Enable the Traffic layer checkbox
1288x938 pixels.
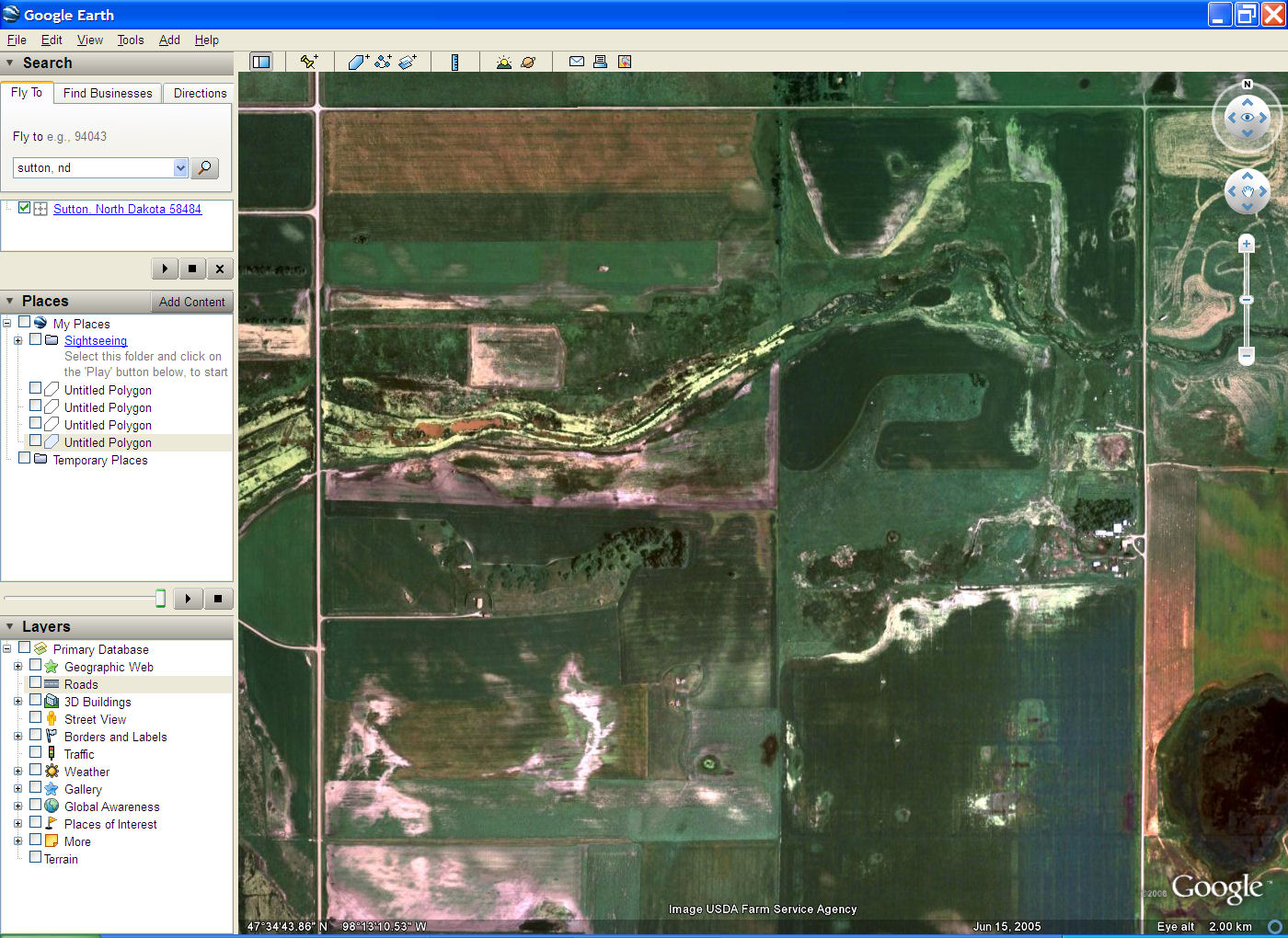pyautogui.click(x=36, y=753)
